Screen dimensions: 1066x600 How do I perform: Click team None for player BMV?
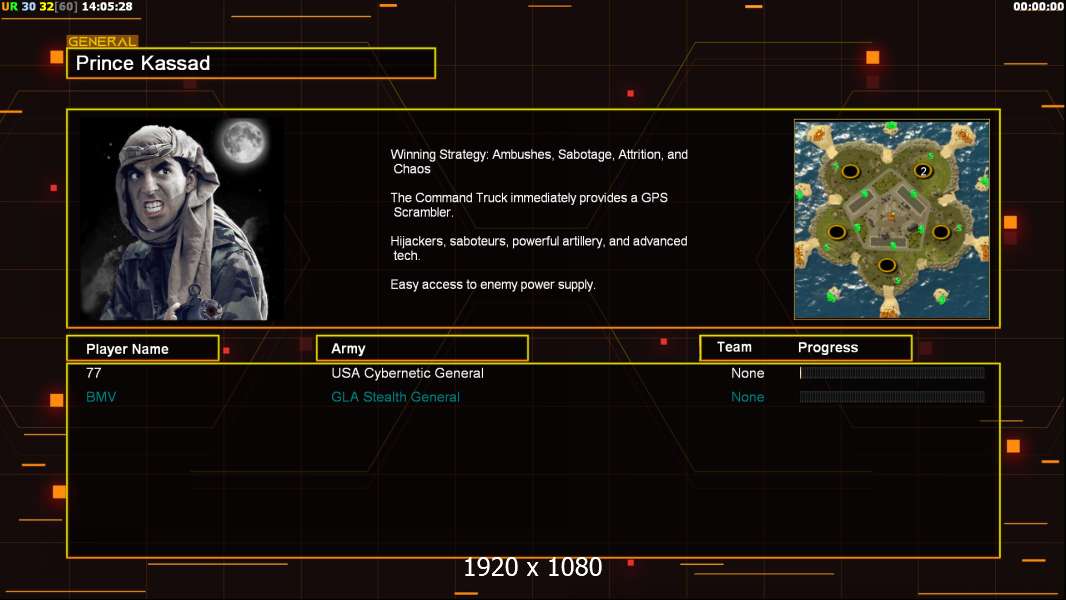pyautogui.click(x=747, y=397)
